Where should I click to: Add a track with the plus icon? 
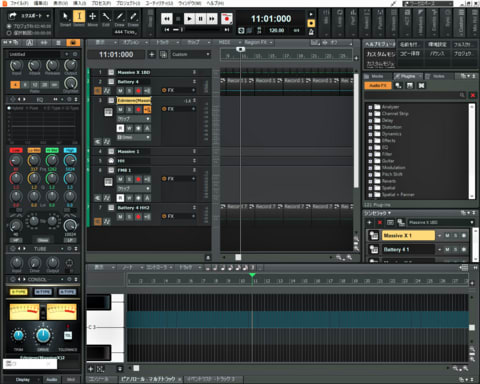[x=152, y=54]
